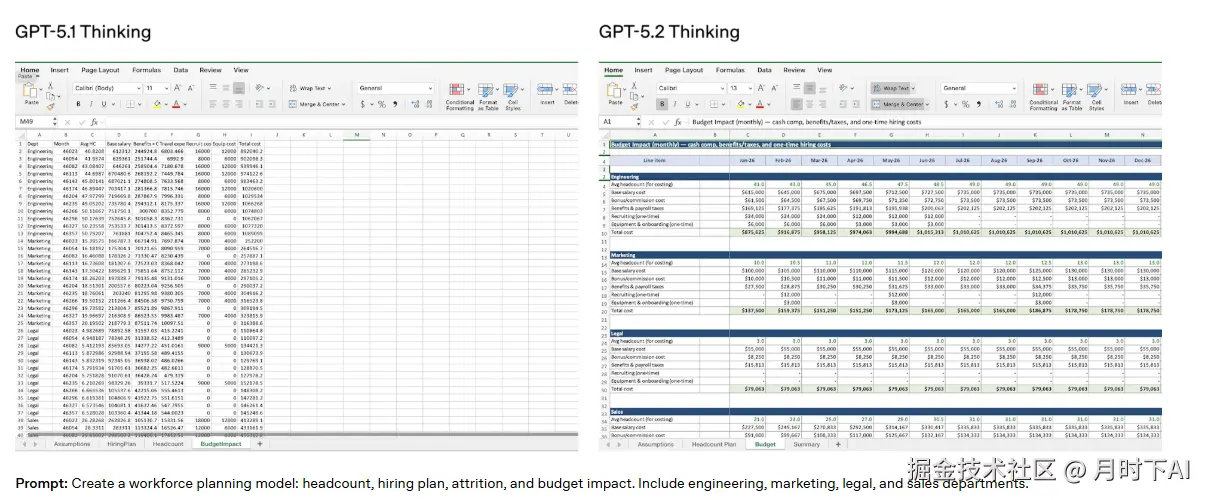Switch to the Summary sheet in the right window
The width and height of the screenshot is (1208, 500).
[806, 444]
